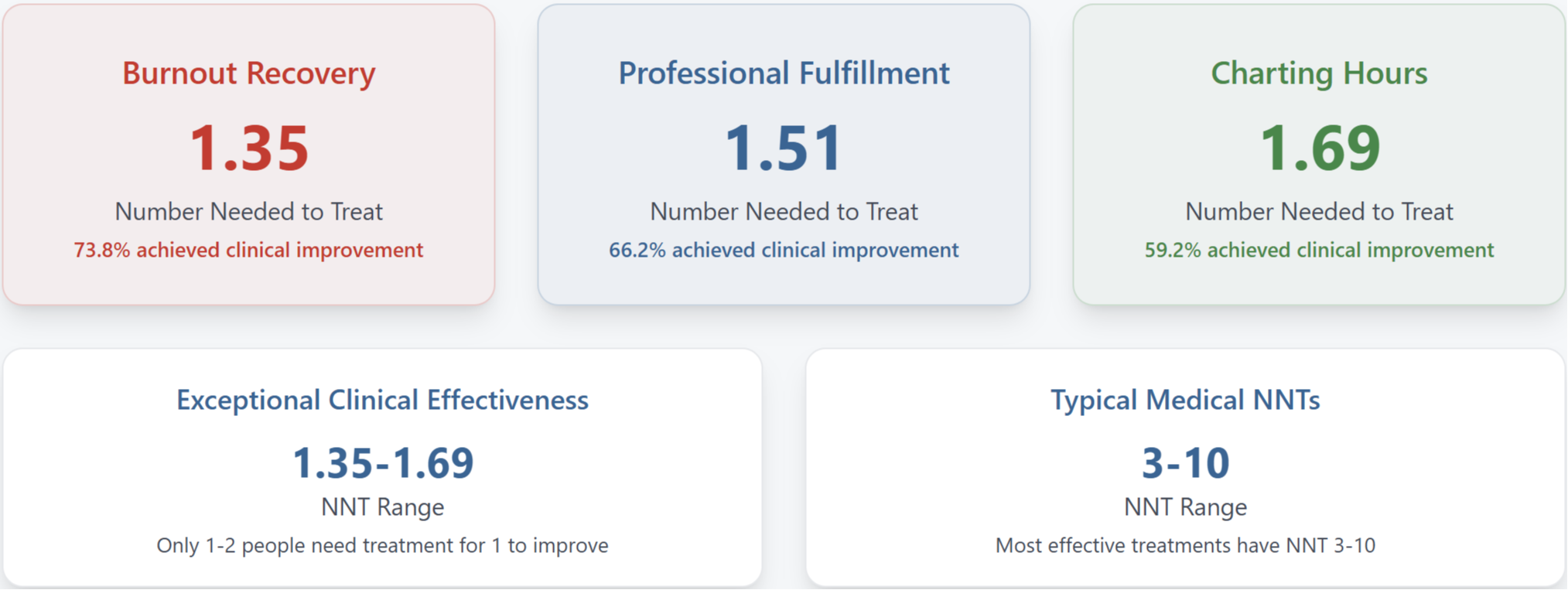Screen dimensions: 1568x590
Task: Click Number Needed to Treat under Professional Fulfillment
Action: [784, 211]
